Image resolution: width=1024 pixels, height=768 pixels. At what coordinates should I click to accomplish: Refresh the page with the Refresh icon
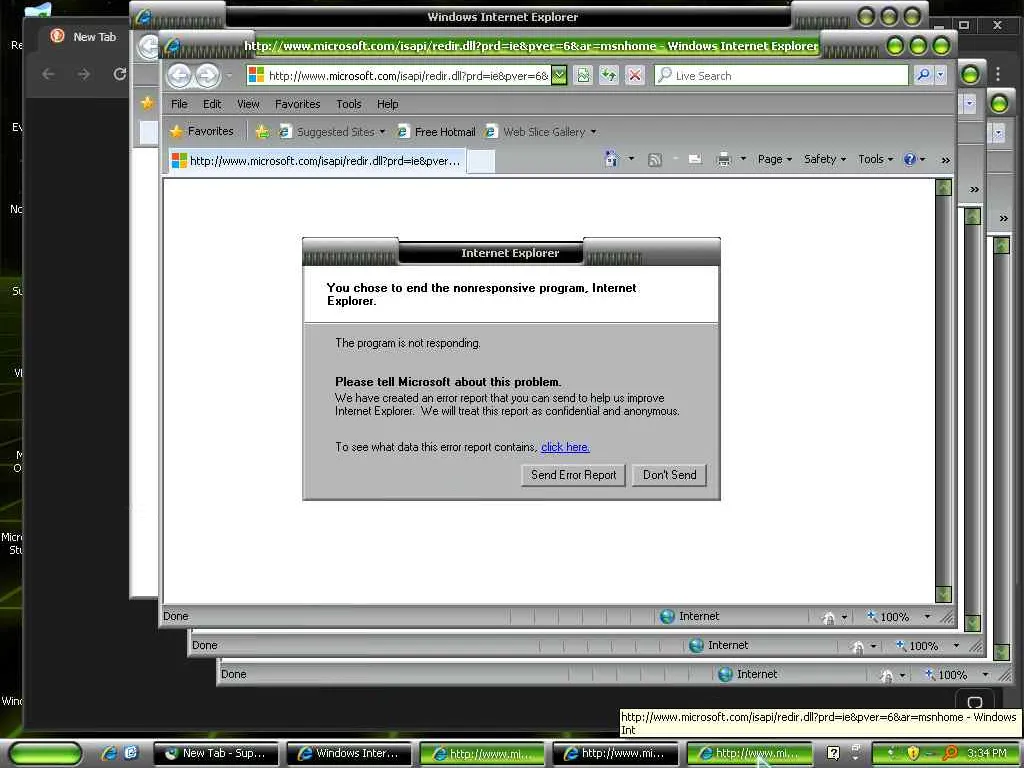(x=609, y=76)
